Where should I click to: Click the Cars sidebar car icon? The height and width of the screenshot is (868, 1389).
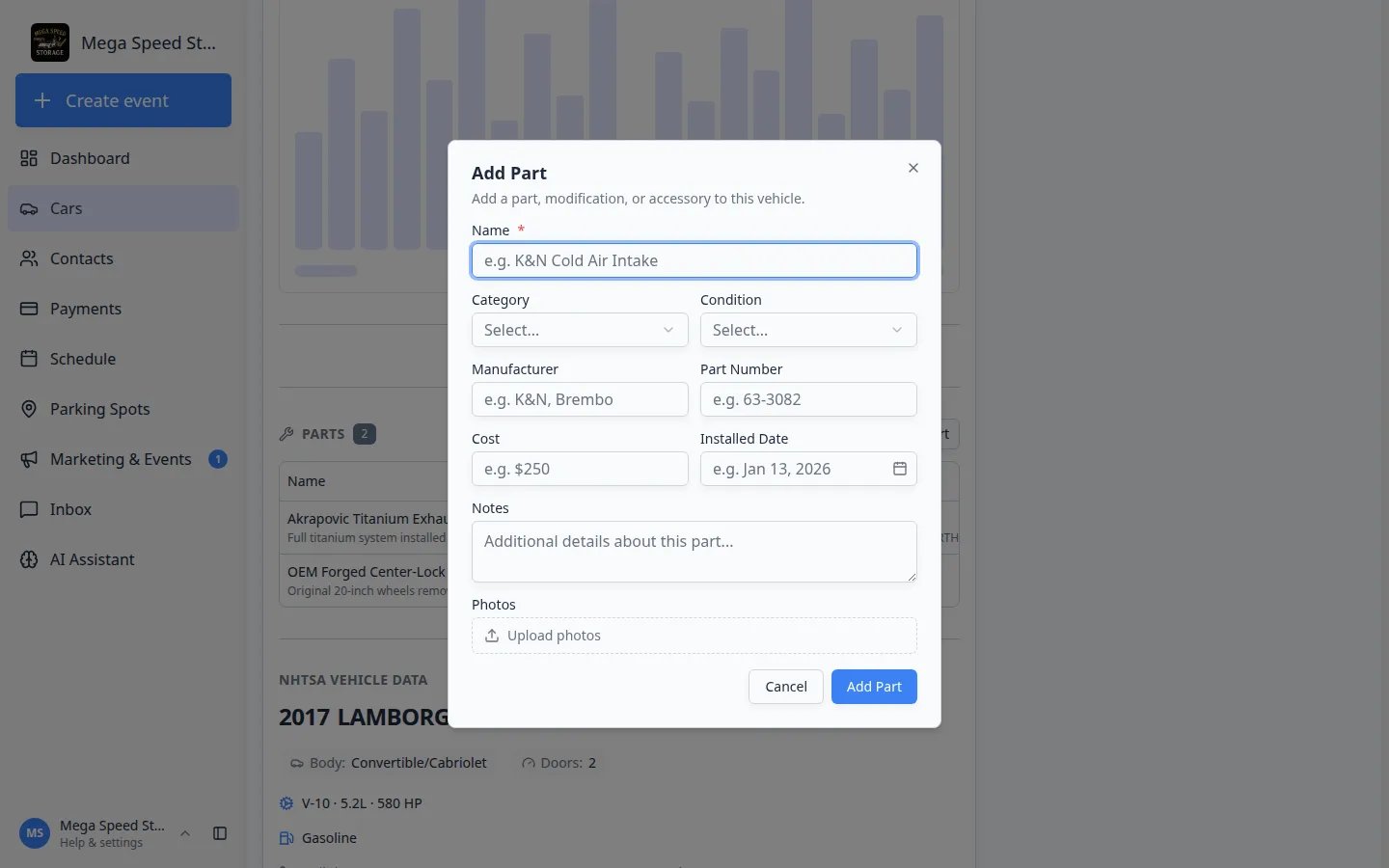tap(29, 208)
